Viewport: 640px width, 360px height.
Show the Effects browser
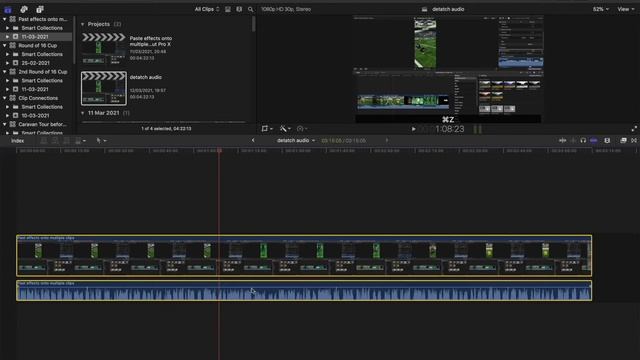click(623, 140)
